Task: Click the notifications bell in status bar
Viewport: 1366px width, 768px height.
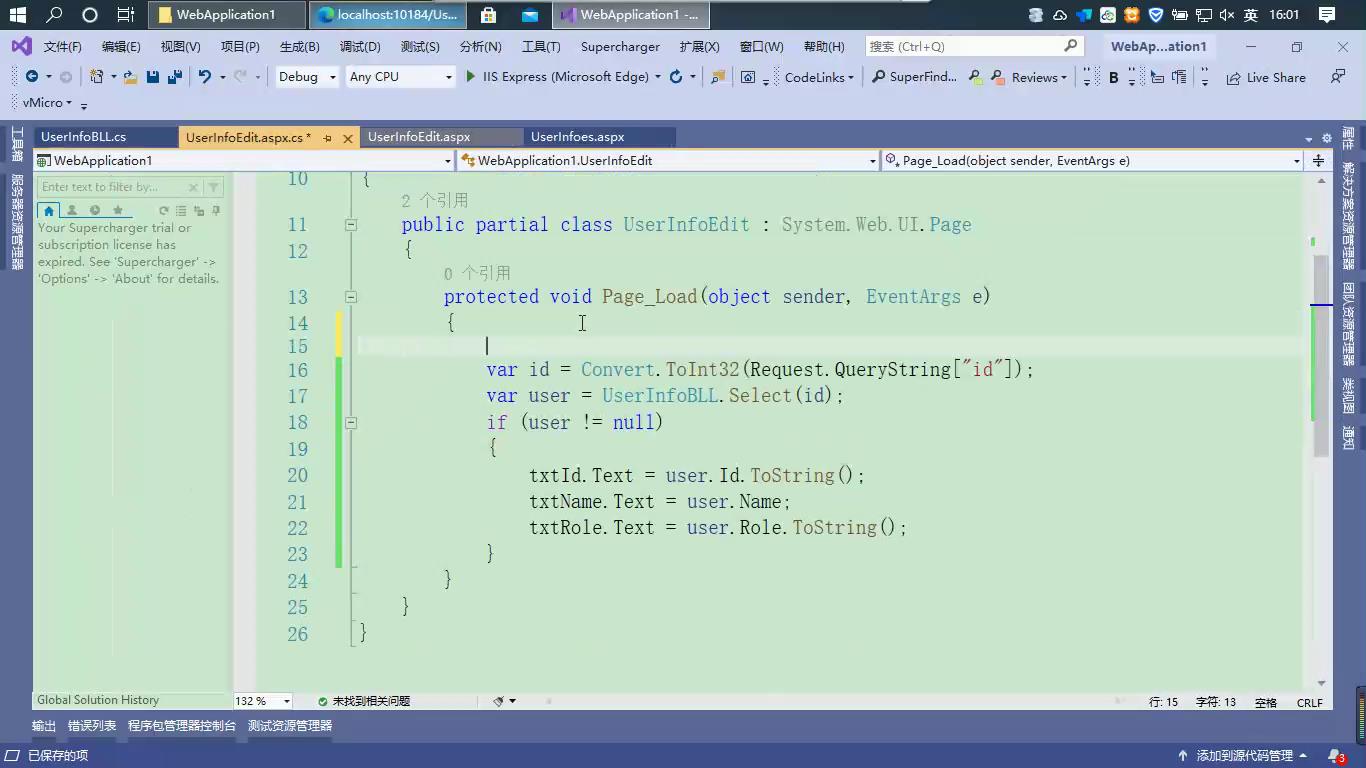Action: (1335, 756)
